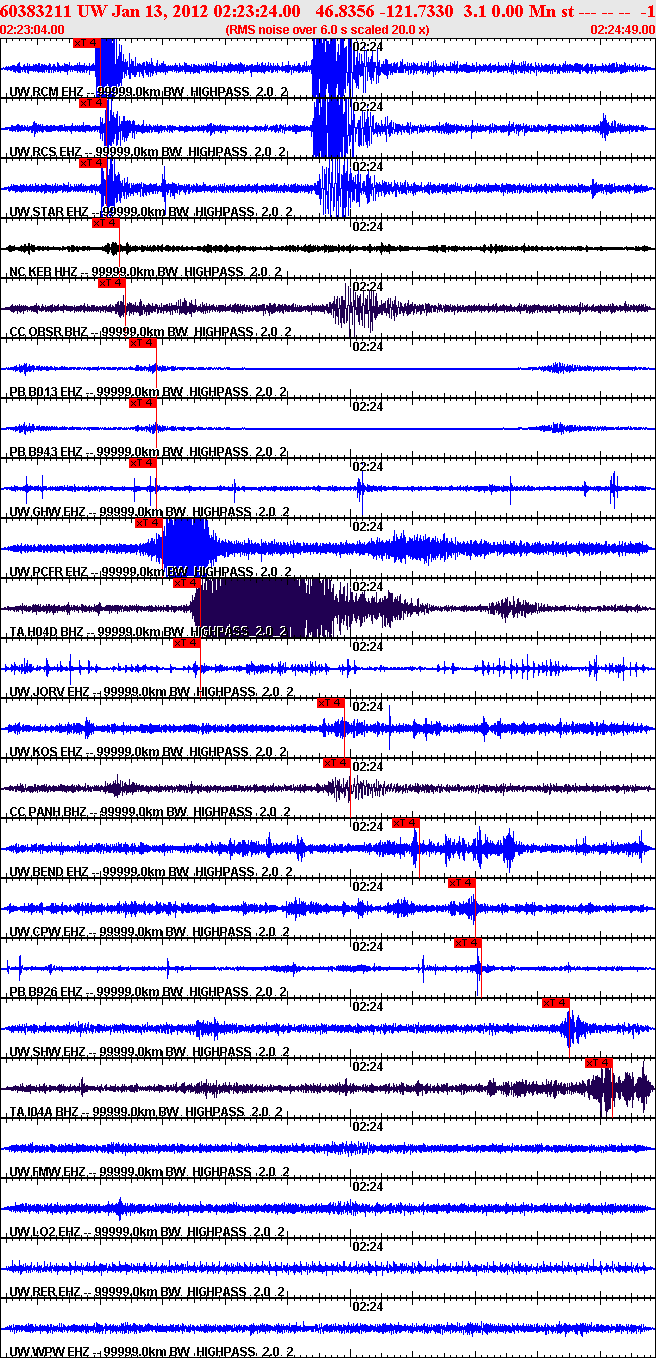The image size is (656, 1358).
Task: Click the 'UW BEND EHZ' station label
Action: [x=50, y=872]
